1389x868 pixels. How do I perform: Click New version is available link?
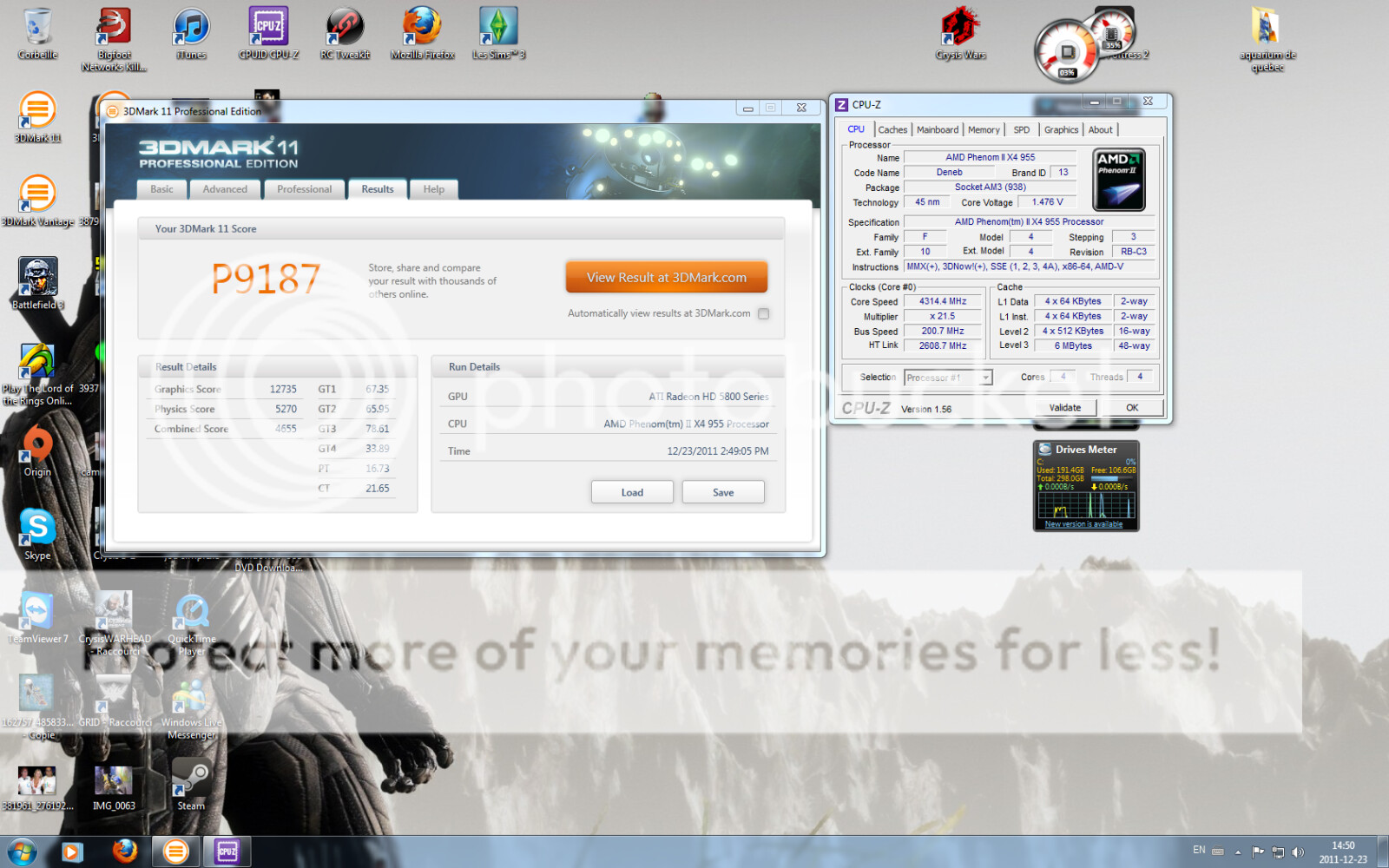[1083, 524]
